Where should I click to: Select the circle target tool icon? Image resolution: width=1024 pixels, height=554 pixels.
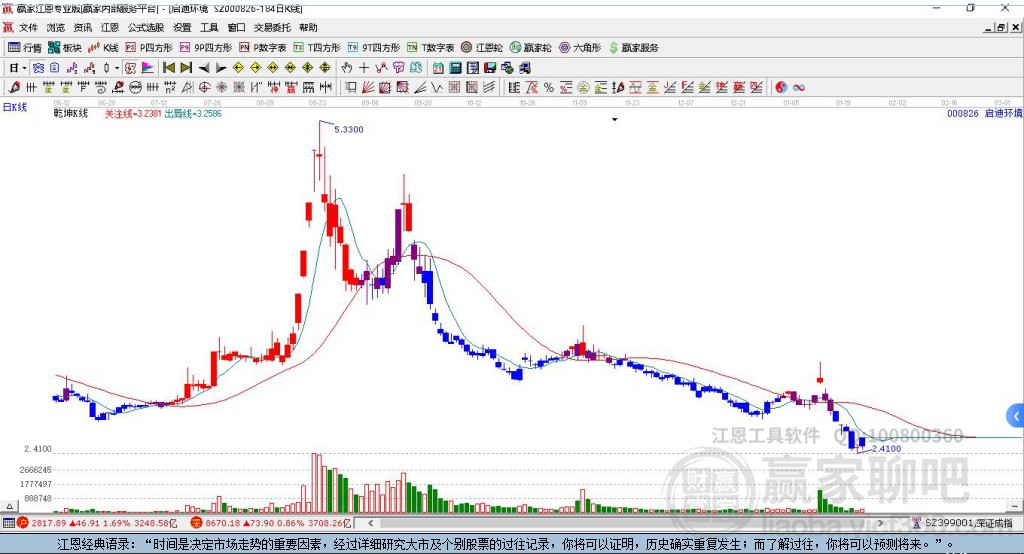pos(204,88)
